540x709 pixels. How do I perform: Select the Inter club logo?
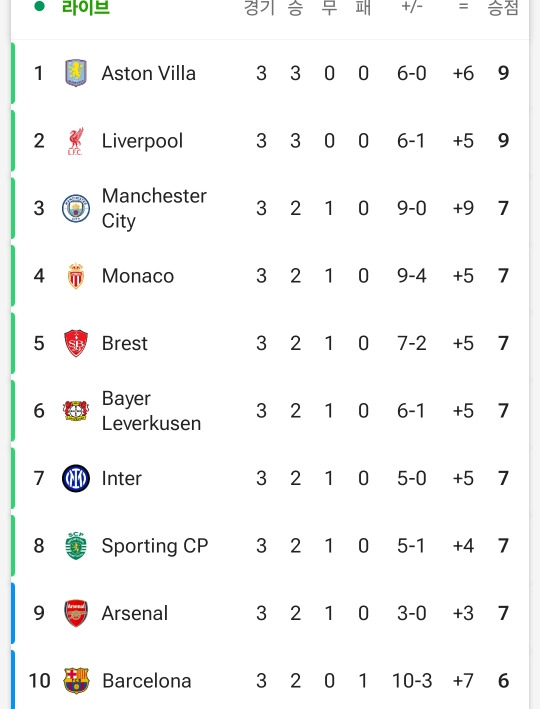pyautogui.click(x=76, y=478)
